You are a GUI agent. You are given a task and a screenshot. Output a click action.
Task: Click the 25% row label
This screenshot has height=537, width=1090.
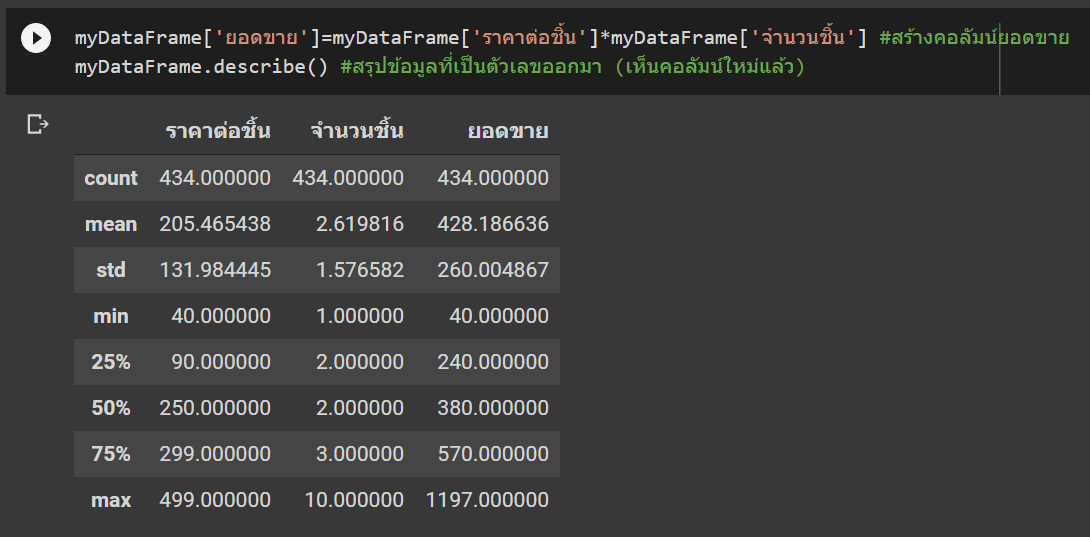click(111, 362)
